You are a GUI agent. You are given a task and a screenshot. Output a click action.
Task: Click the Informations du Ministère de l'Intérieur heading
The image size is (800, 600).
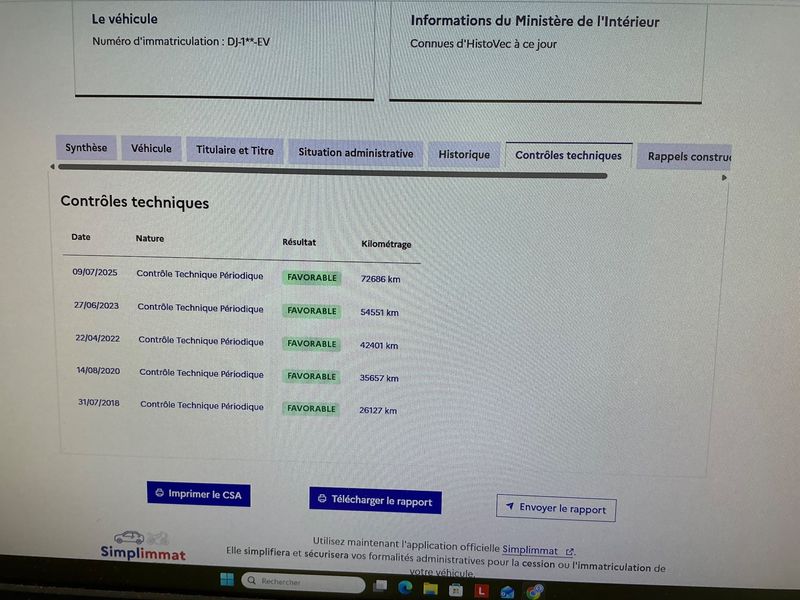pos(535,21)
